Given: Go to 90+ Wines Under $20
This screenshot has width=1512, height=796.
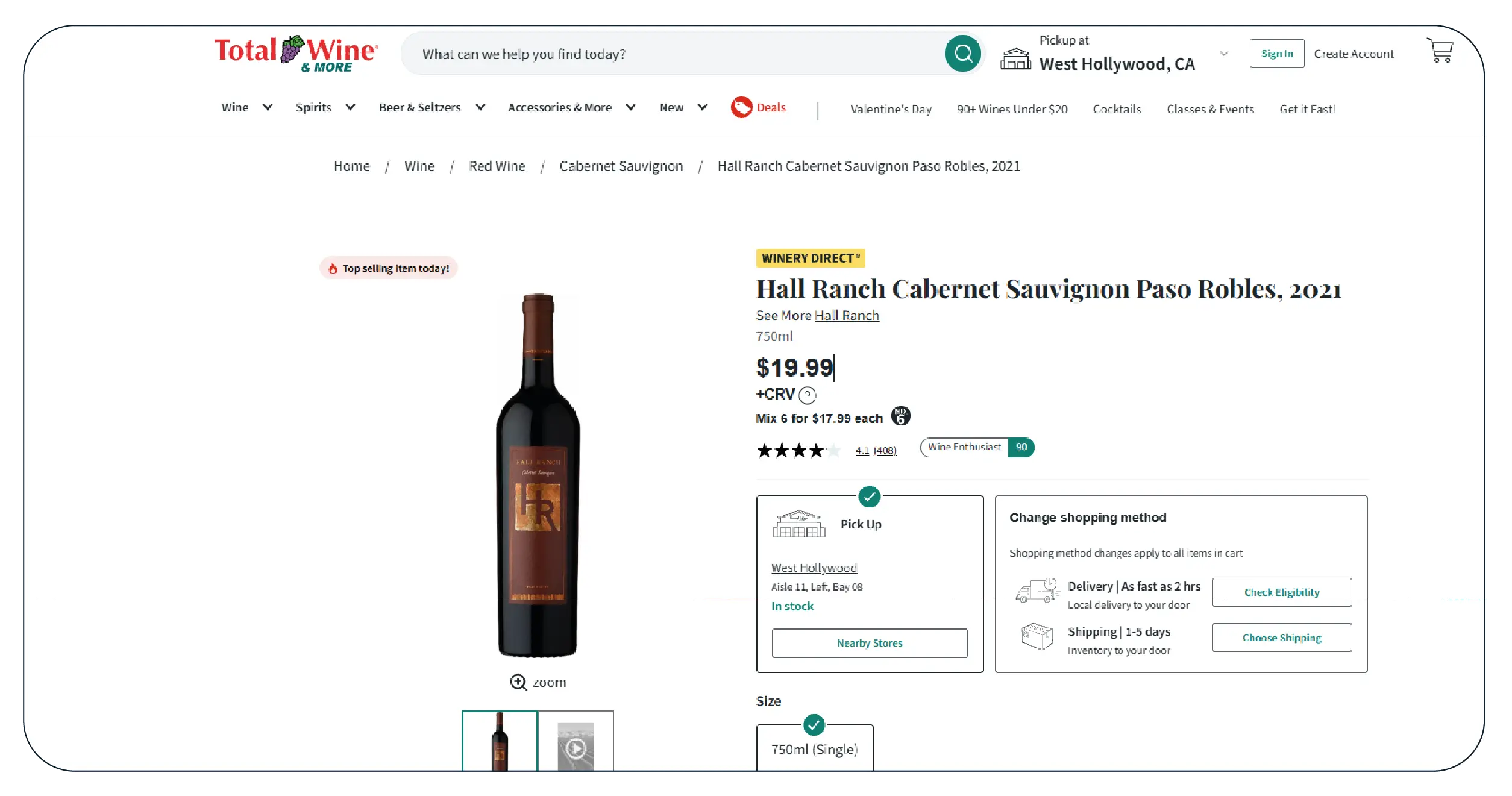Looking at the screenshot, I should click(1012, 109).
